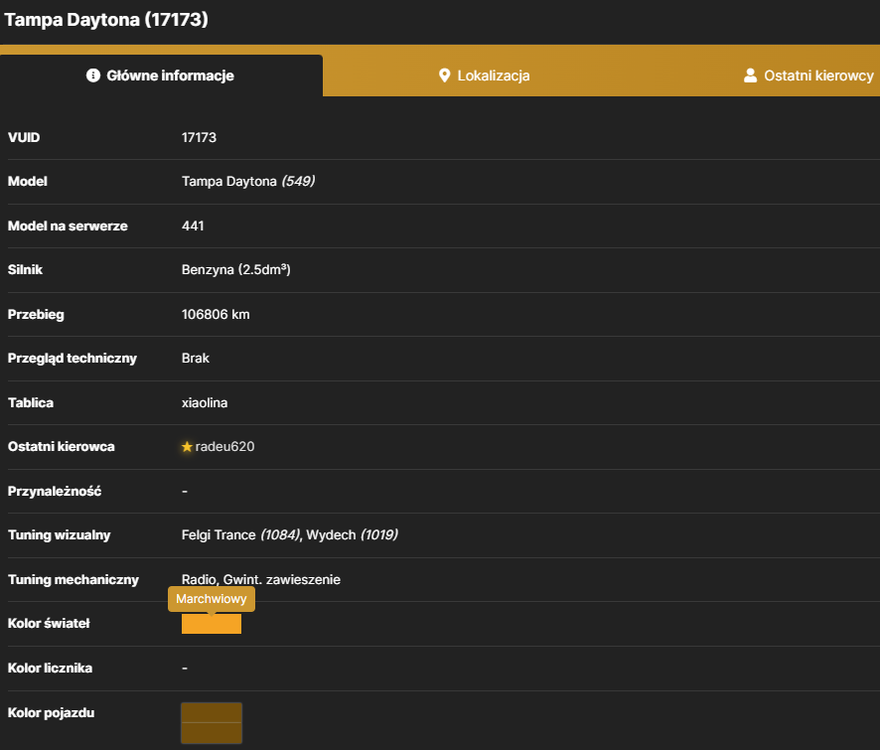This screenshot has height=750, width=880.
Task: Click the Tuning mechaniczny row label
Action: [73, 579]
